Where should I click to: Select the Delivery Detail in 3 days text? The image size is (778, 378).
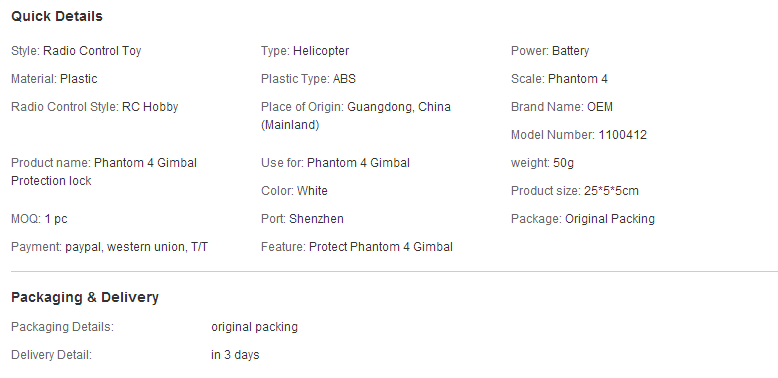pyautogui.click(x=135, y=355)
